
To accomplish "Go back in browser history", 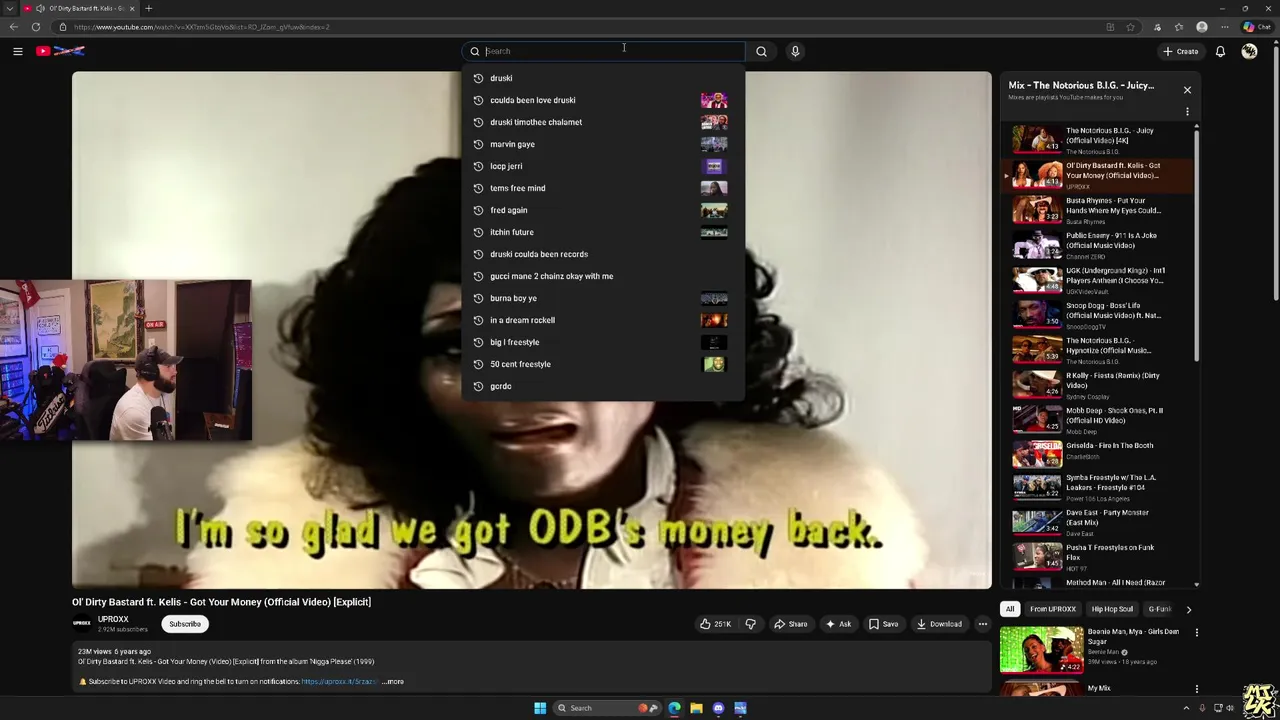I will coord(13,27).
